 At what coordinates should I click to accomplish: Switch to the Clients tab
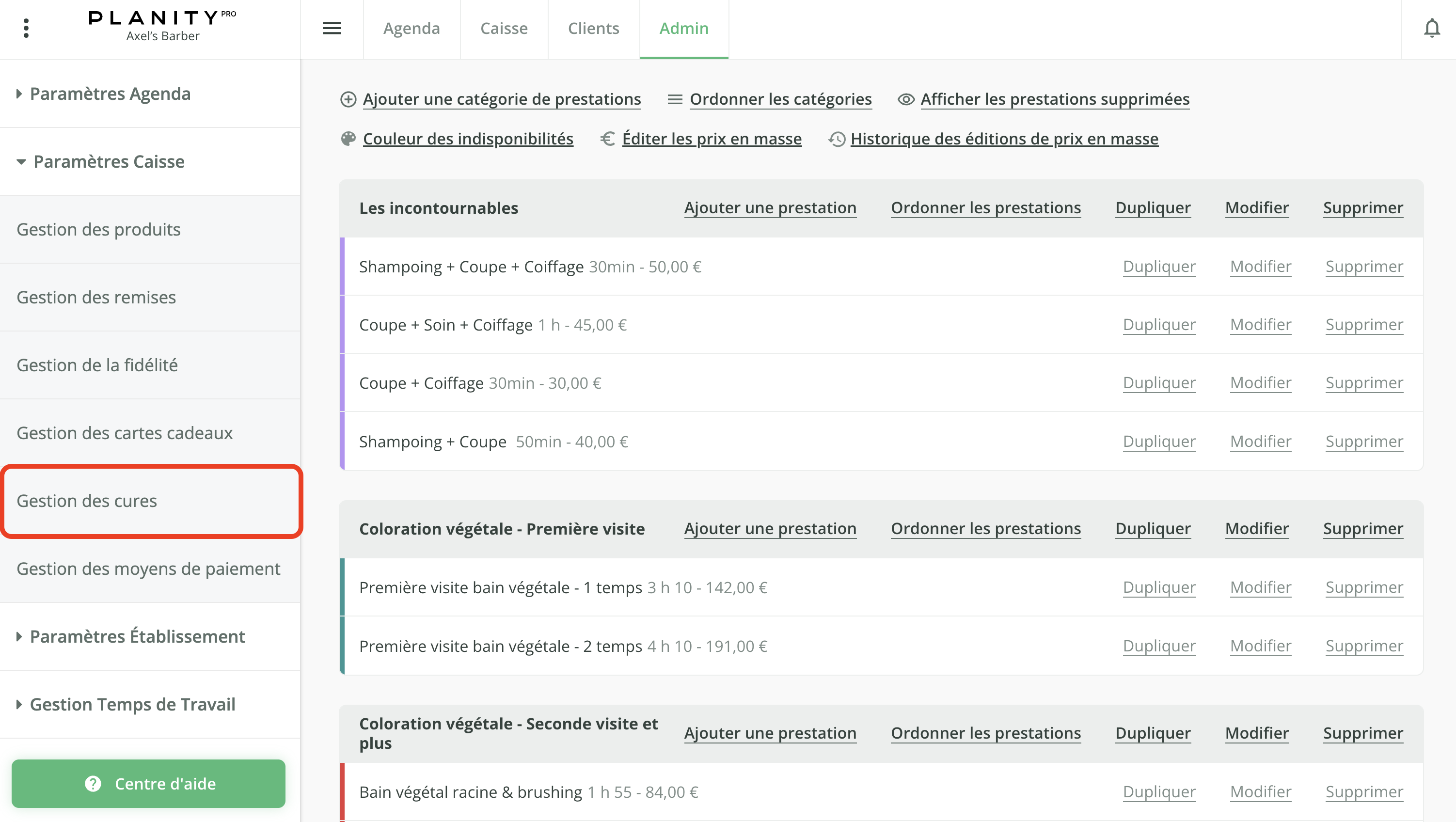(x=593, y=28)
